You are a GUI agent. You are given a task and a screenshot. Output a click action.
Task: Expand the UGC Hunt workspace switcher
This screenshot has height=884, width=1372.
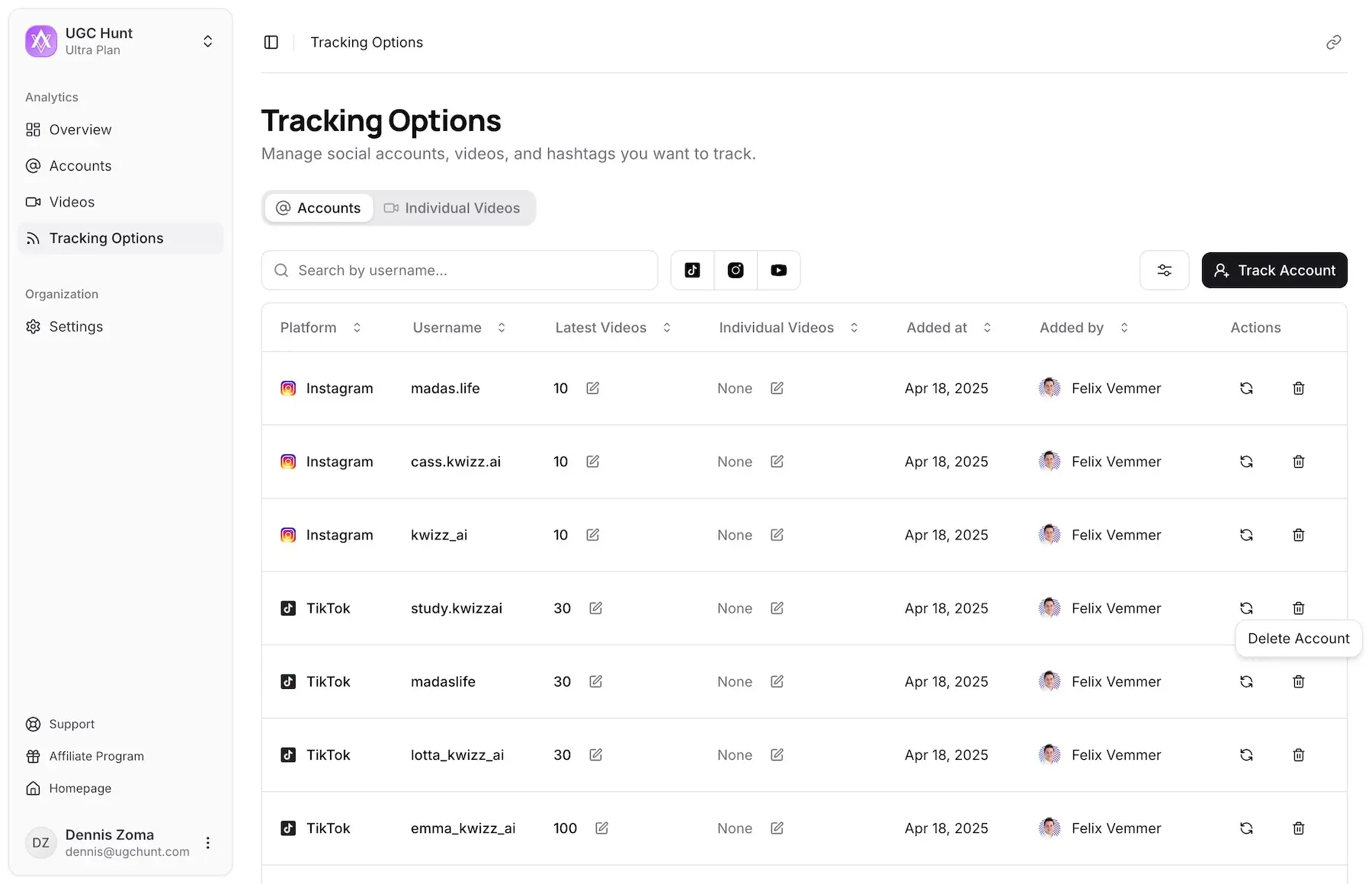207,41
